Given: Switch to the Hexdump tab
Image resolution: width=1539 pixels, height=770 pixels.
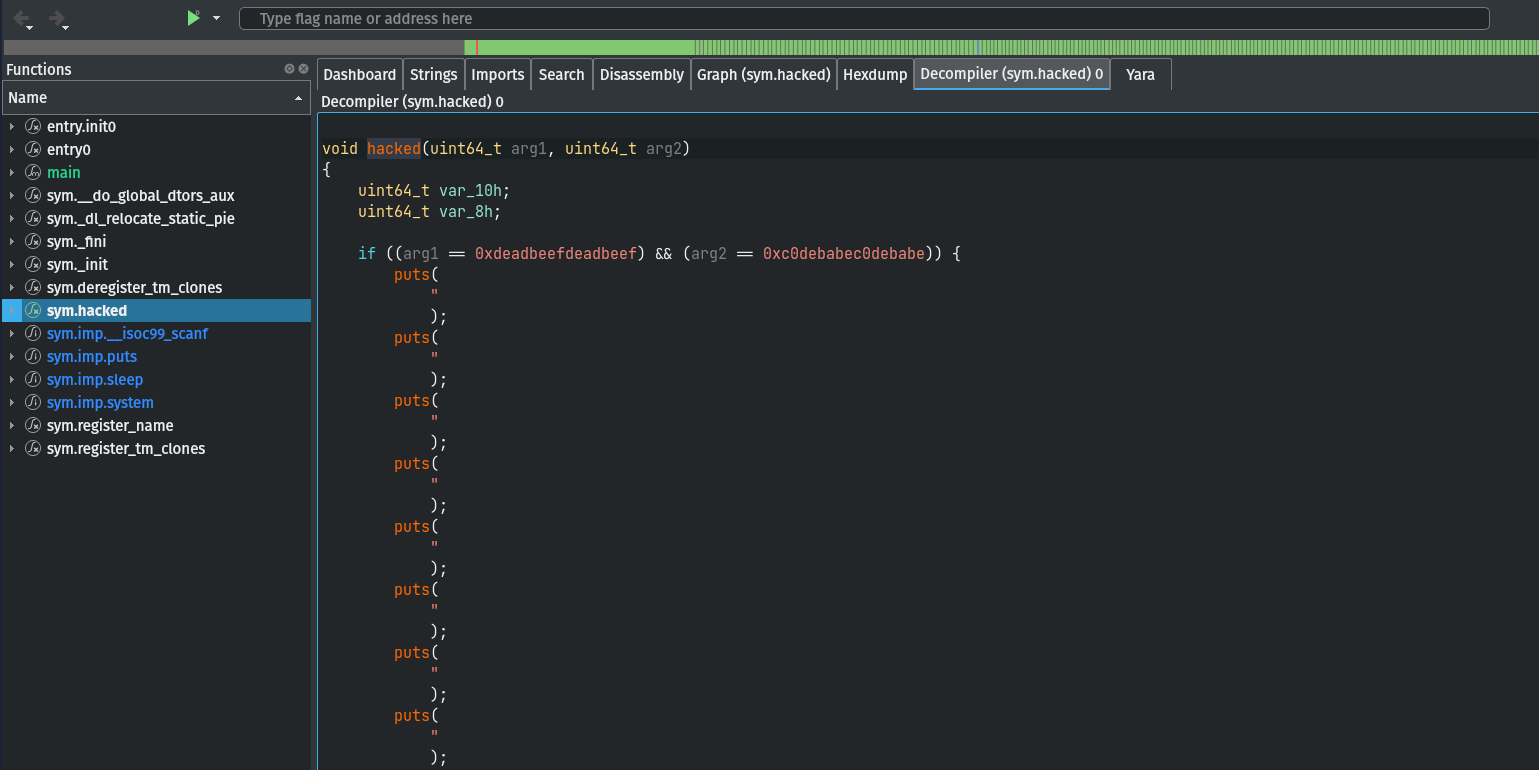Looking at the screenshot, I should point(874,74).
